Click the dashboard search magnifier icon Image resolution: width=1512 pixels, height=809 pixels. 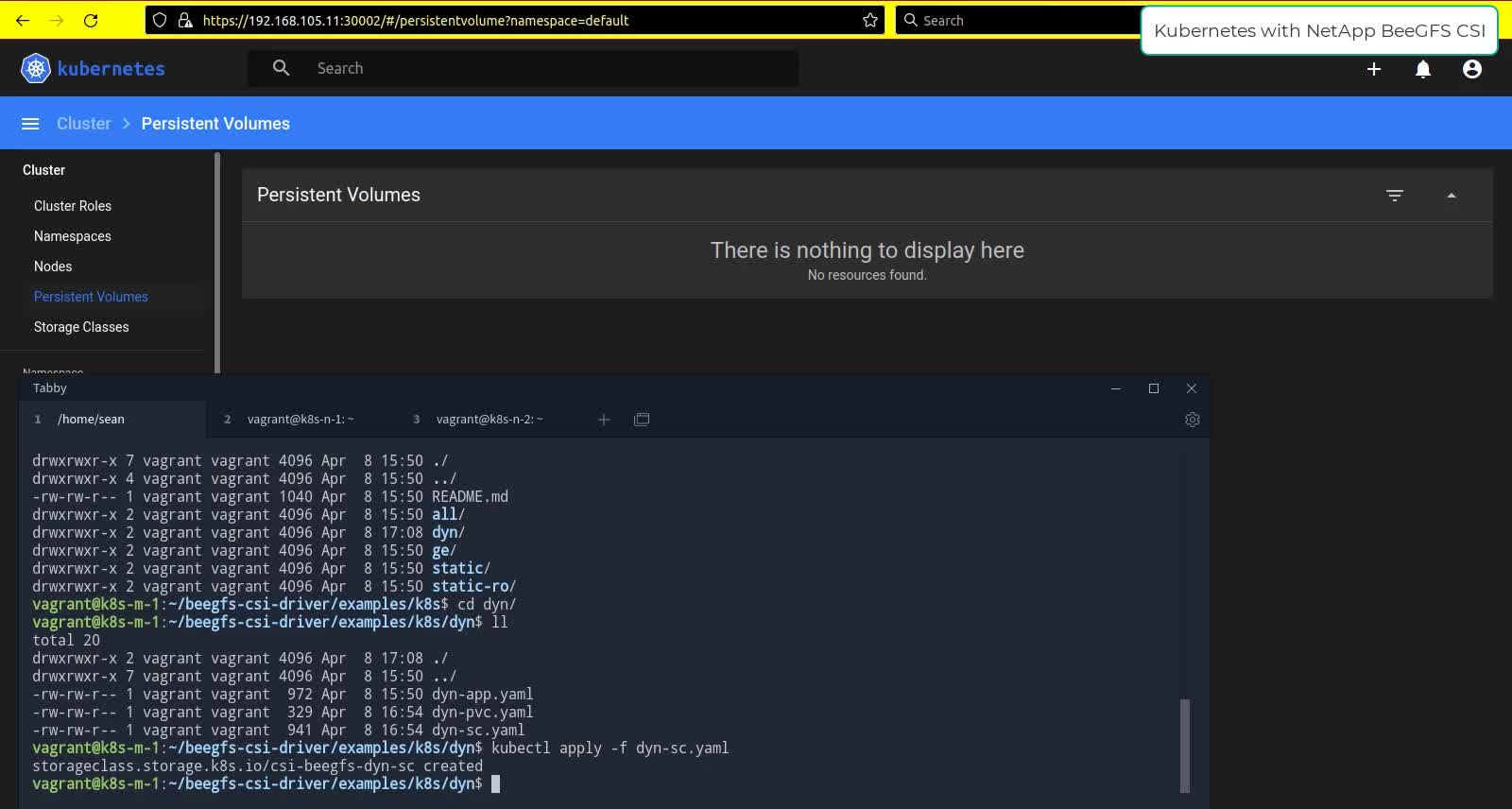point(281,68)
